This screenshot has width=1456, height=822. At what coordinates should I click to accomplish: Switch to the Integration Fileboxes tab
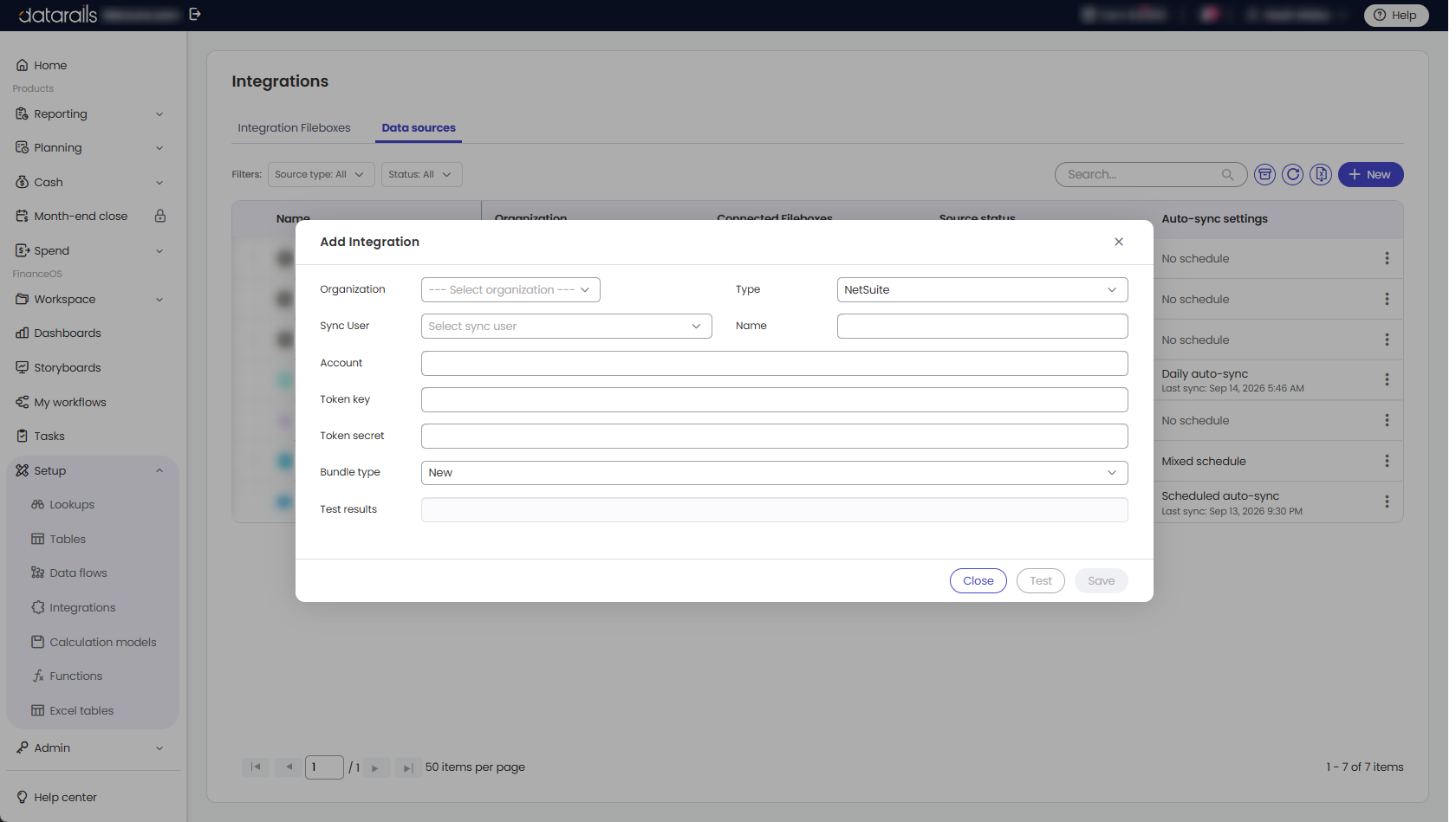[294, 127]
